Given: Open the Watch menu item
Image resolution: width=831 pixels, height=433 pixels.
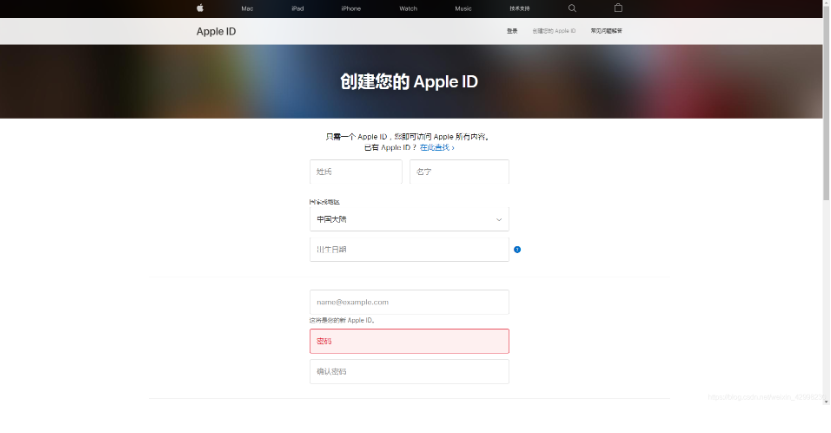Looking at the screenshot, I should point(408,8).
